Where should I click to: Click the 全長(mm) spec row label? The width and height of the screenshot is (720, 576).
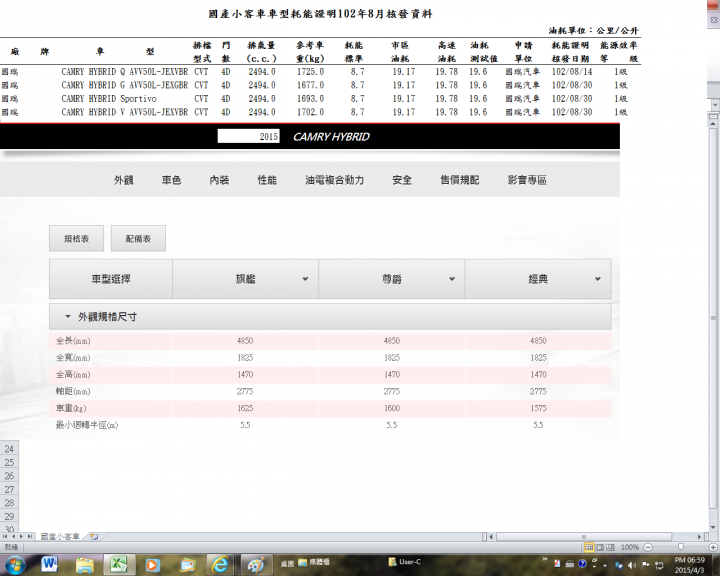73,341
